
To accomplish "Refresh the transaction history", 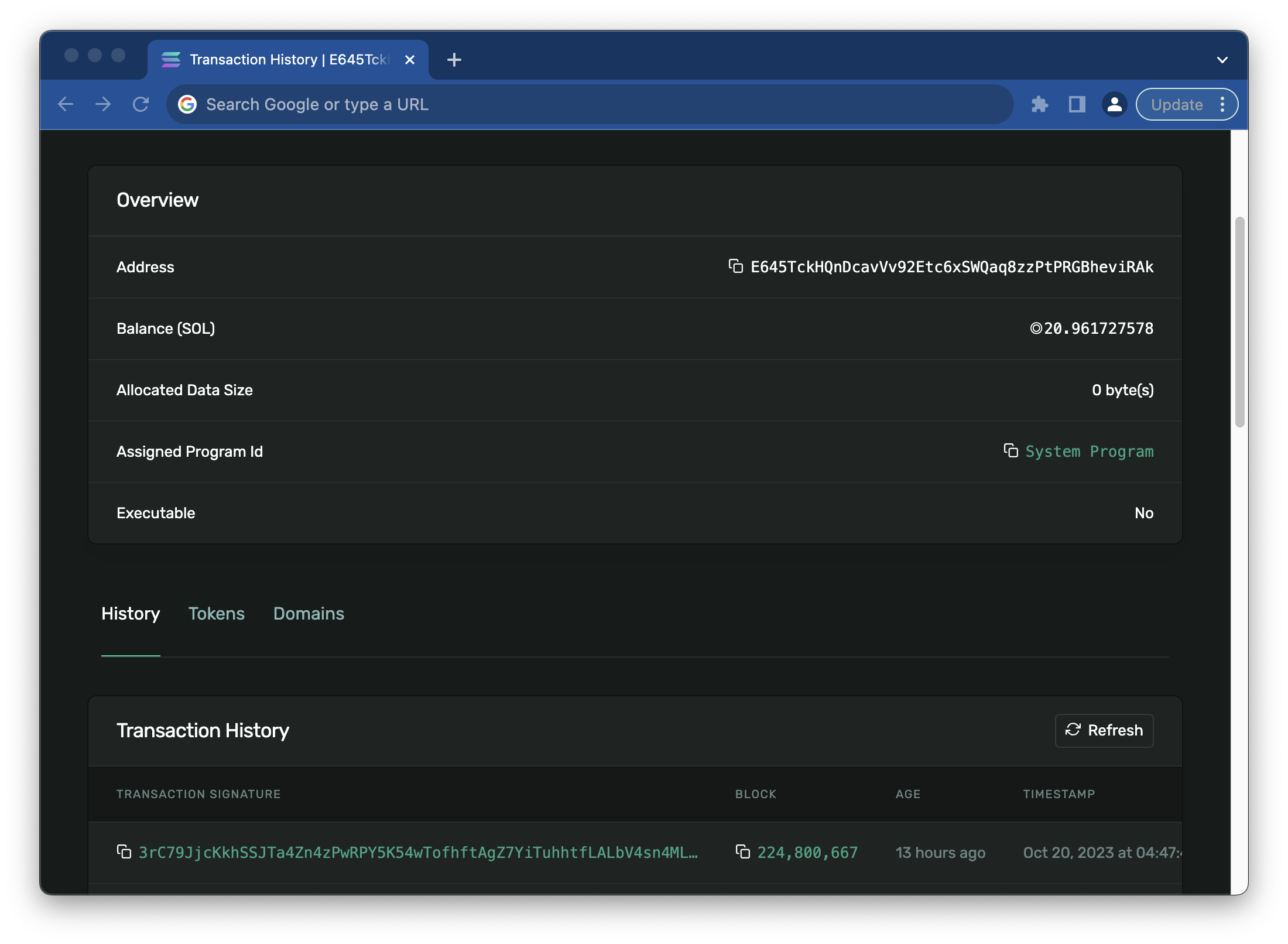I will 1104,730.
